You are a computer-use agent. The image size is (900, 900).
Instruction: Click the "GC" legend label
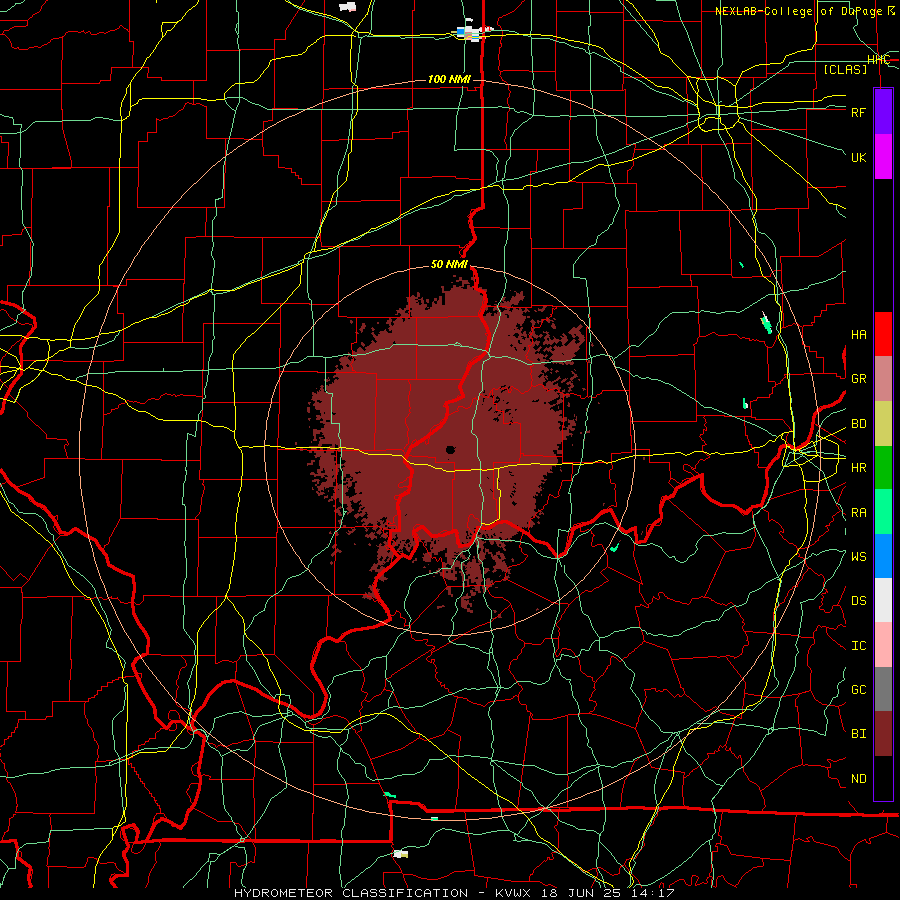(x=859, y=690)
